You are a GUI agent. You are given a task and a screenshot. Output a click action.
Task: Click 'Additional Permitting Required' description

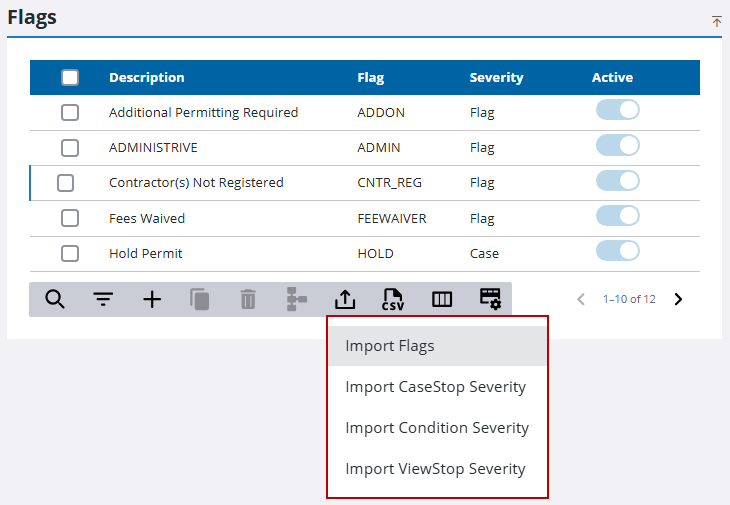[203, 113]
